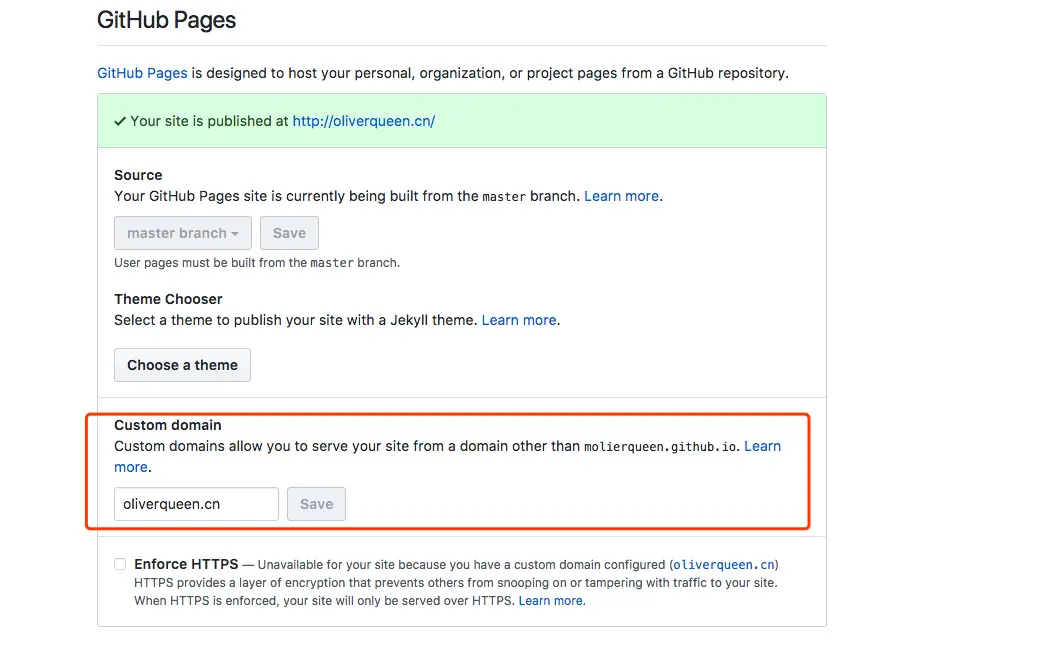Click the Choose a theme button
Image resolution: width=1045 pixels, height=655 pixels.
click(182, 365)
